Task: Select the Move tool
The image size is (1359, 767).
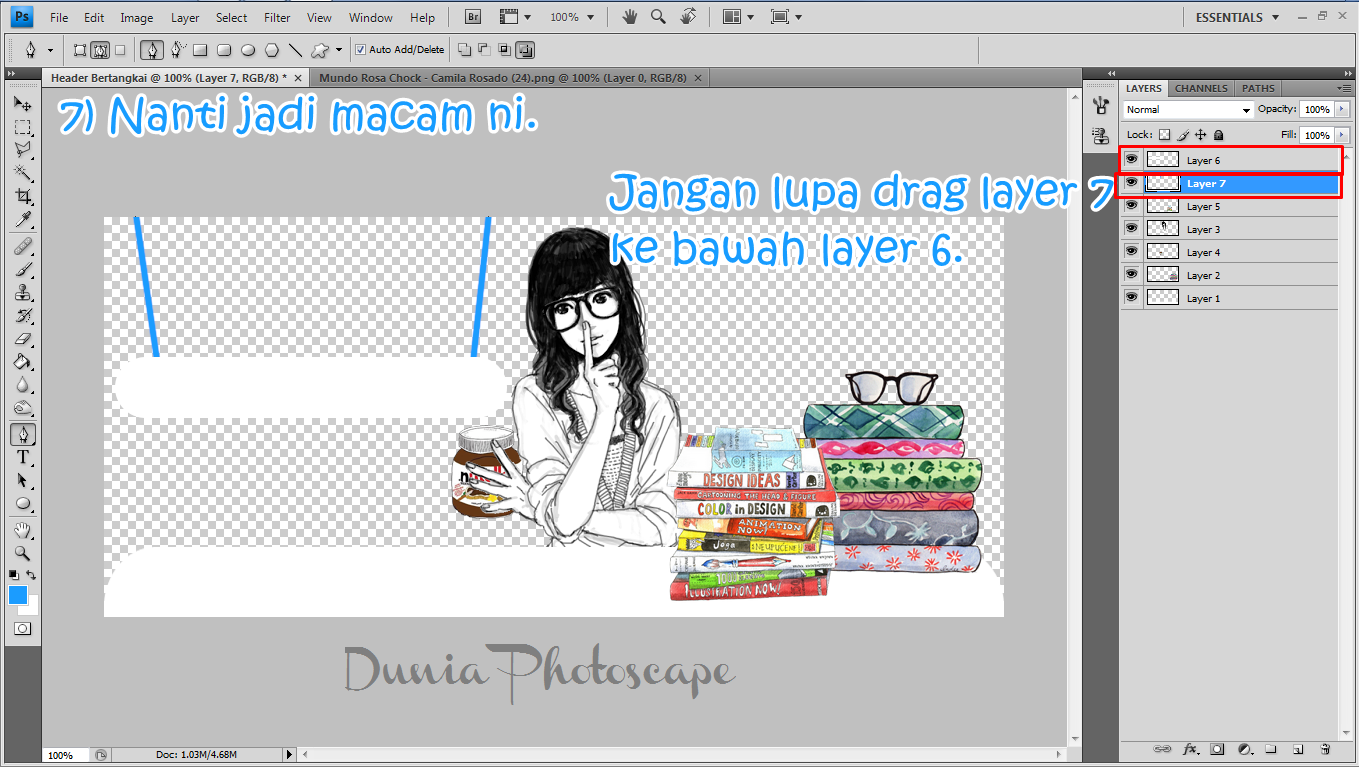Action: tap(23, 103)
